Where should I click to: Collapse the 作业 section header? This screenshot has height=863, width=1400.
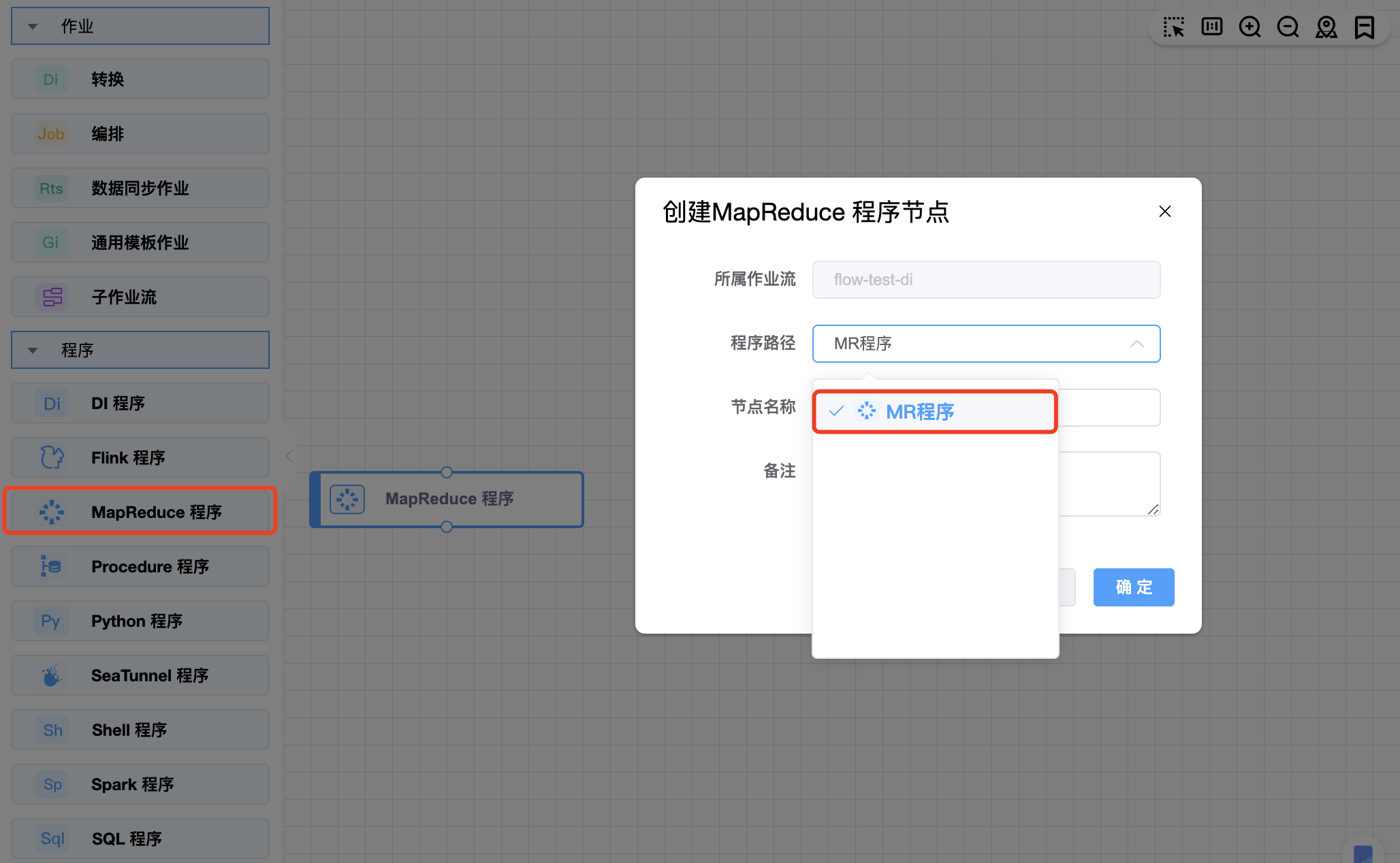[x=33, y=27]
